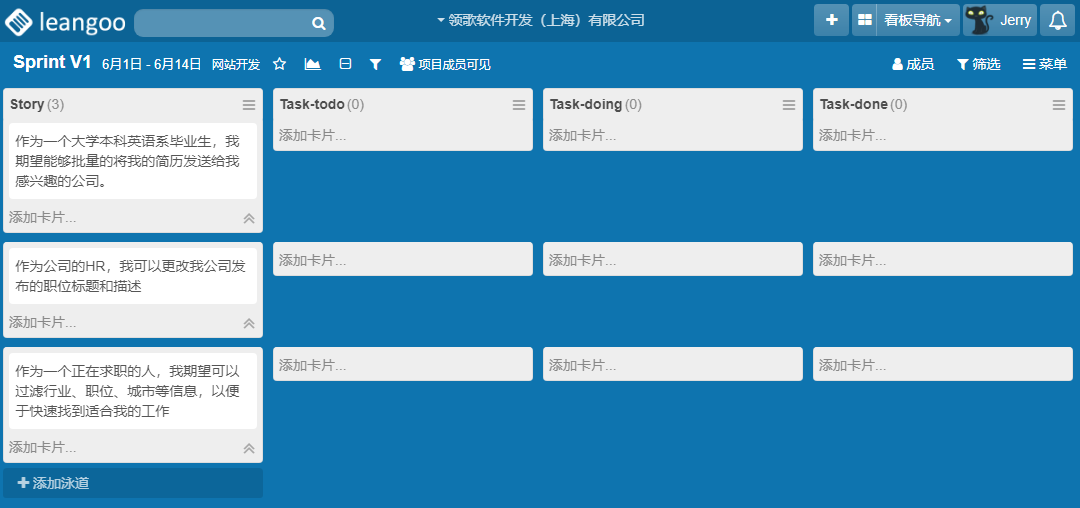Viewport: 1080px width, 508px height.
Task: Open the HR job title story card
Action: pyautogui.click(x=132, y=276)
